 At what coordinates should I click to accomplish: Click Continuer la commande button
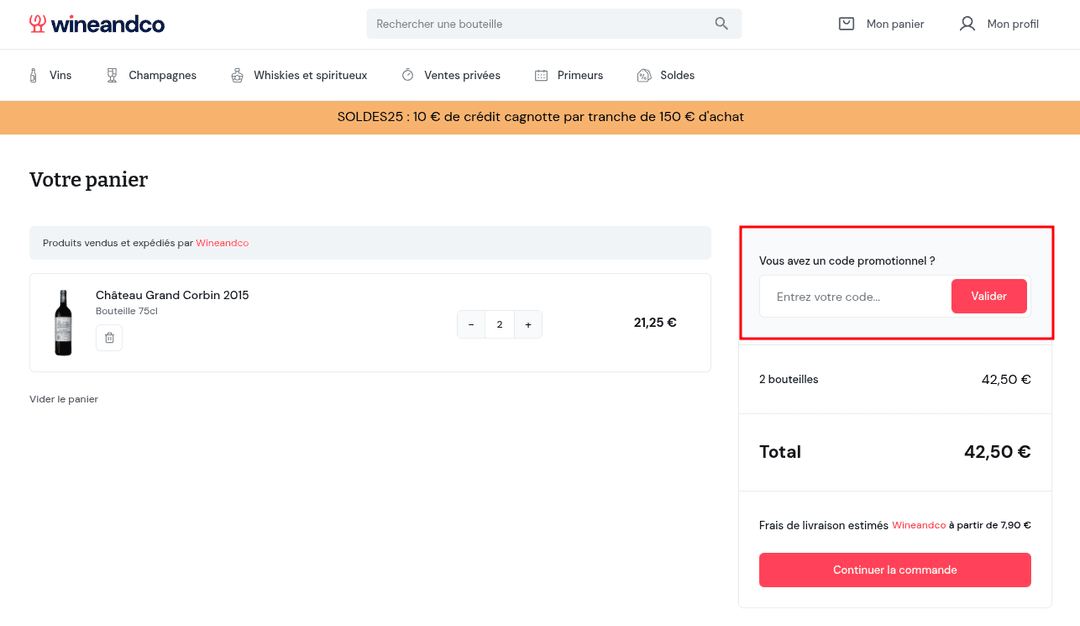pyautogui.click(x=895, y=570)
